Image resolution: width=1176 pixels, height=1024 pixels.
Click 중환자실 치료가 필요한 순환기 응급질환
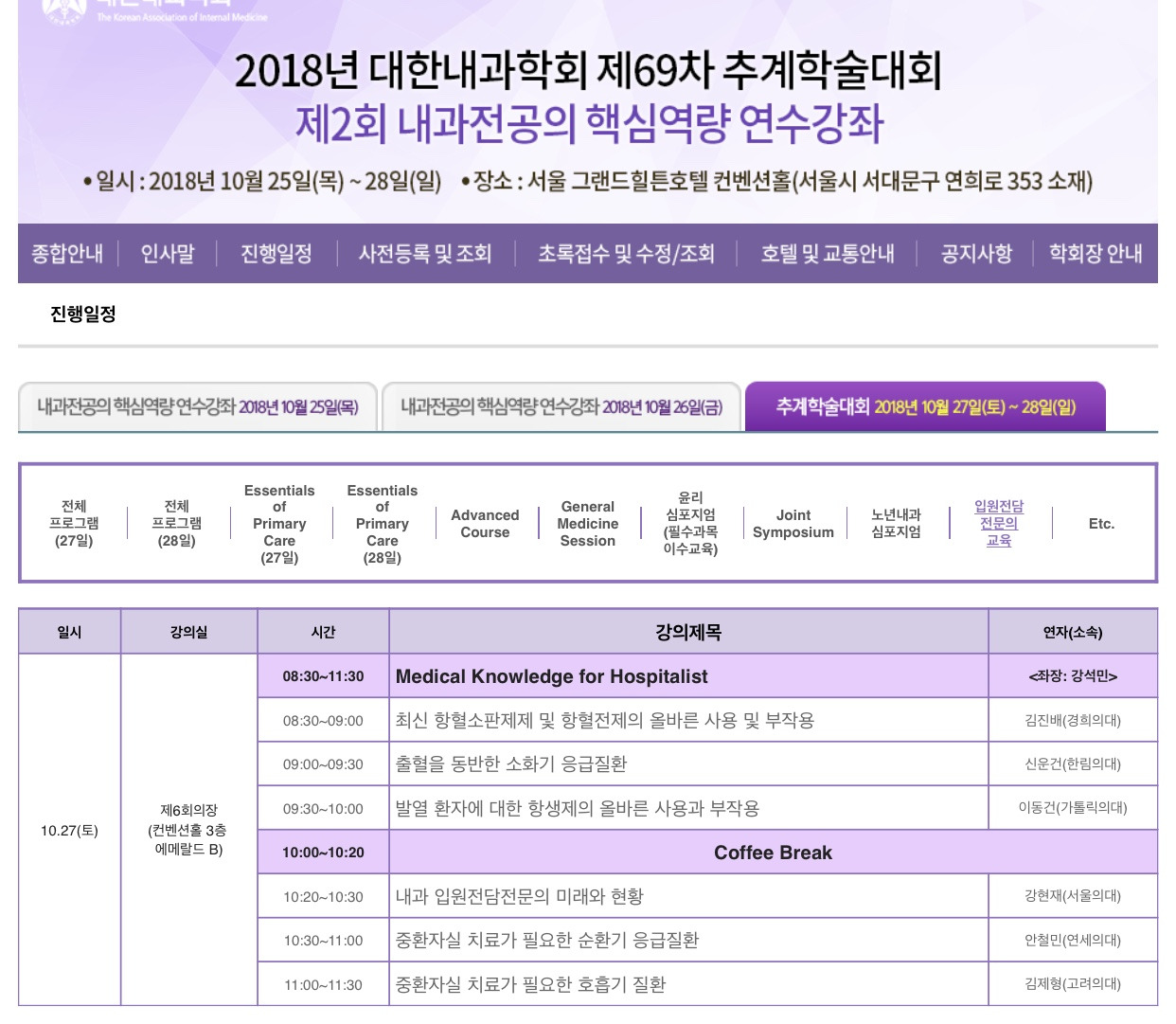click(x=547, y=941)
